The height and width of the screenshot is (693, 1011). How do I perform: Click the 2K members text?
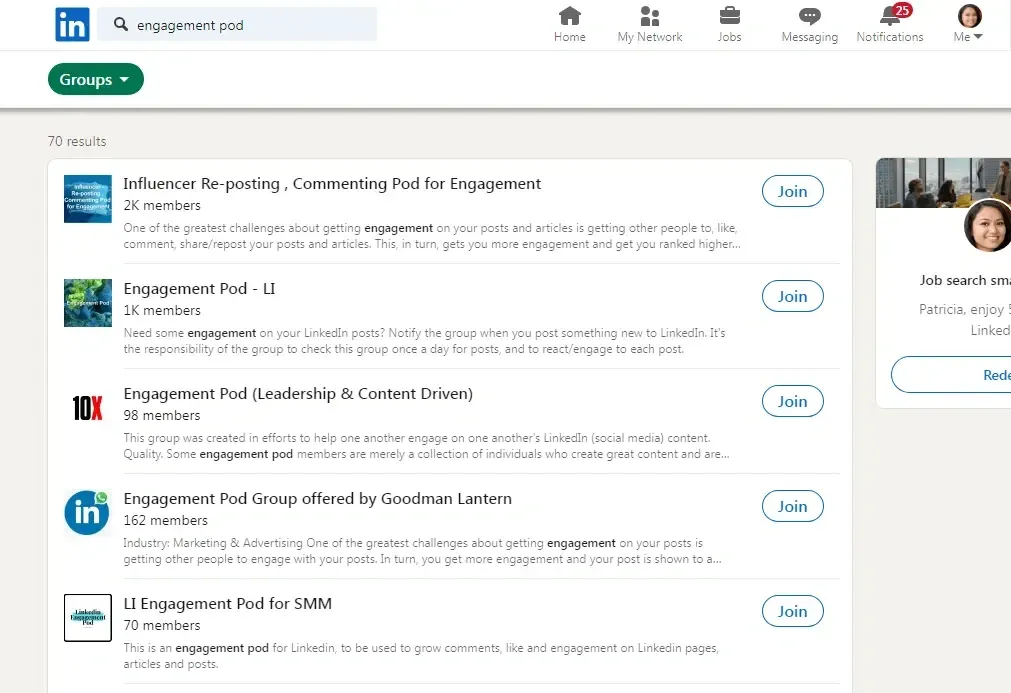point(162,206)
